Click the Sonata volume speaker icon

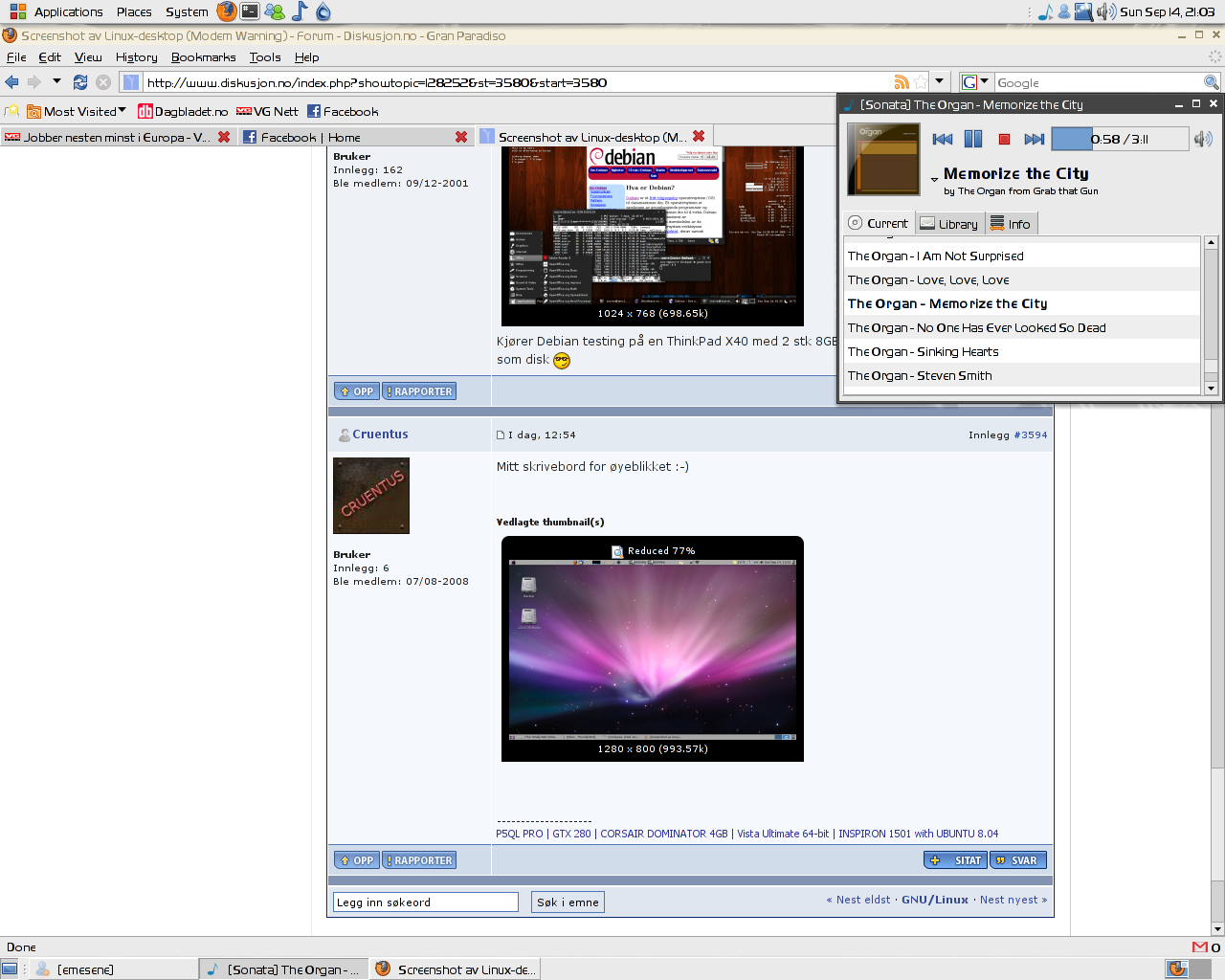tap(1203, 139)
